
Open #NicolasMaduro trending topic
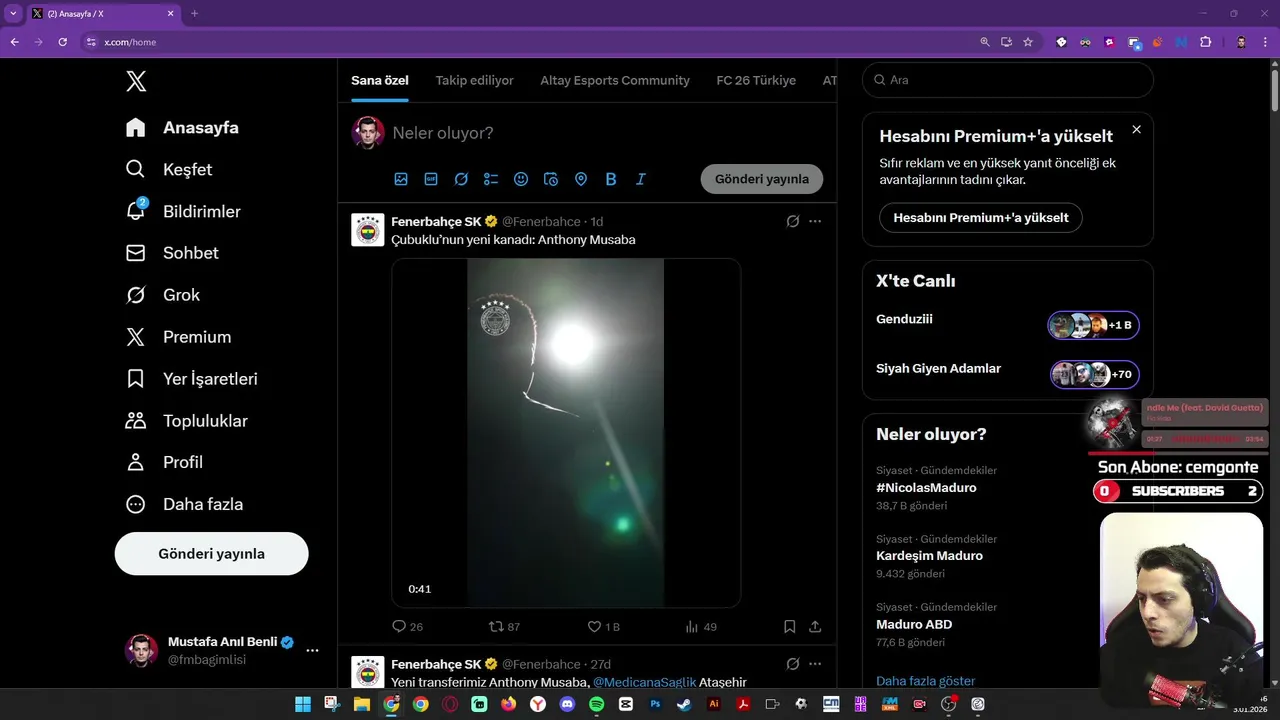pos(926,488)
